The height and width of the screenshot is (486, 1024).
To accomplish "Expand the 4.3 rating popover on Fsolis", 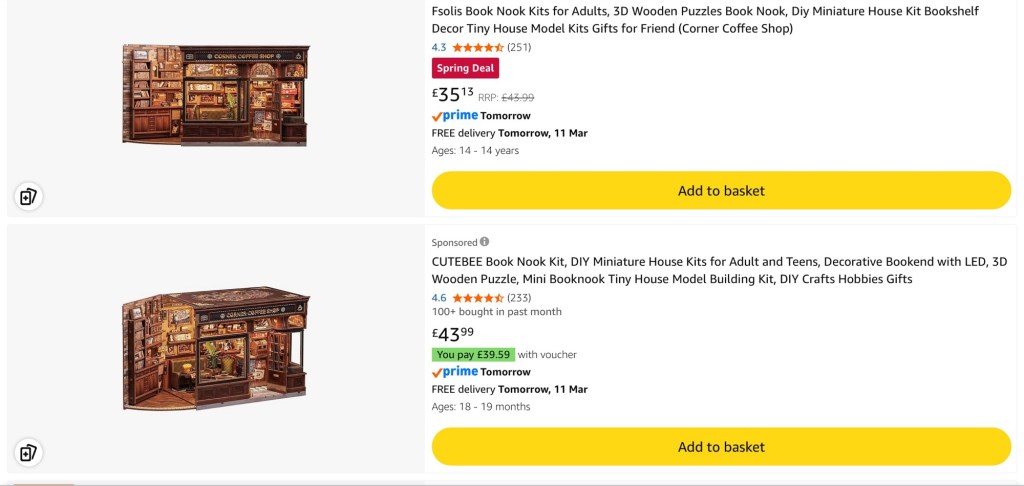I will pos(439,47).
